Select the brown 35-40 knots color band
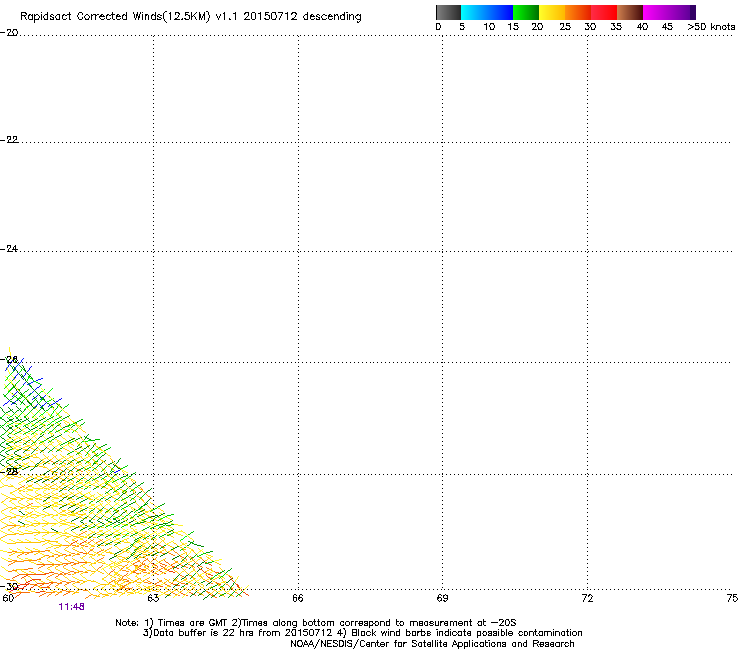This screenshot has width=740, height=650. click(630, 12)
